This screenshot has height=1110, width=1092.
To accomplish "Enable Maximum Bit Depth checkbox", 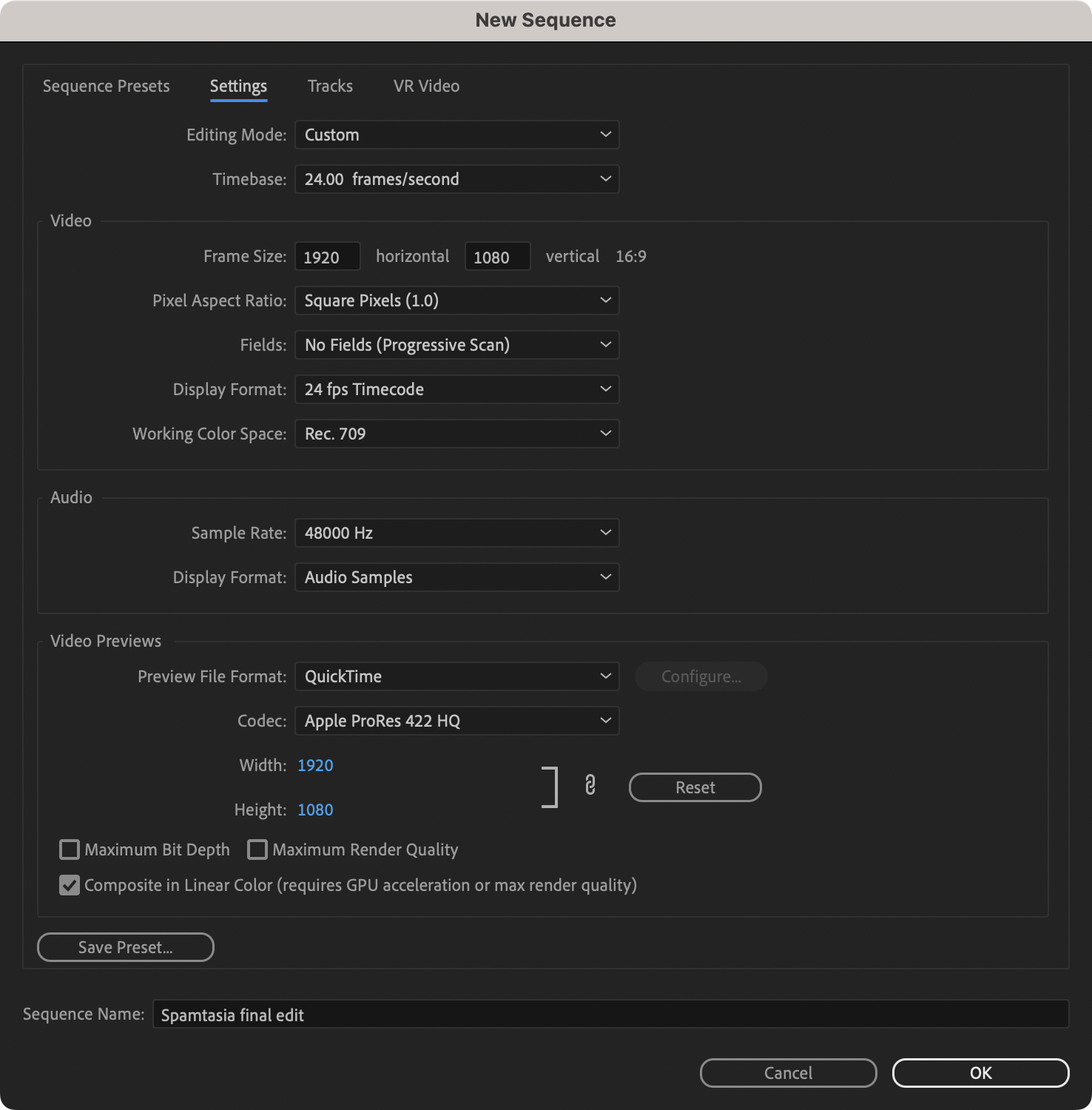I will point(70,850).
